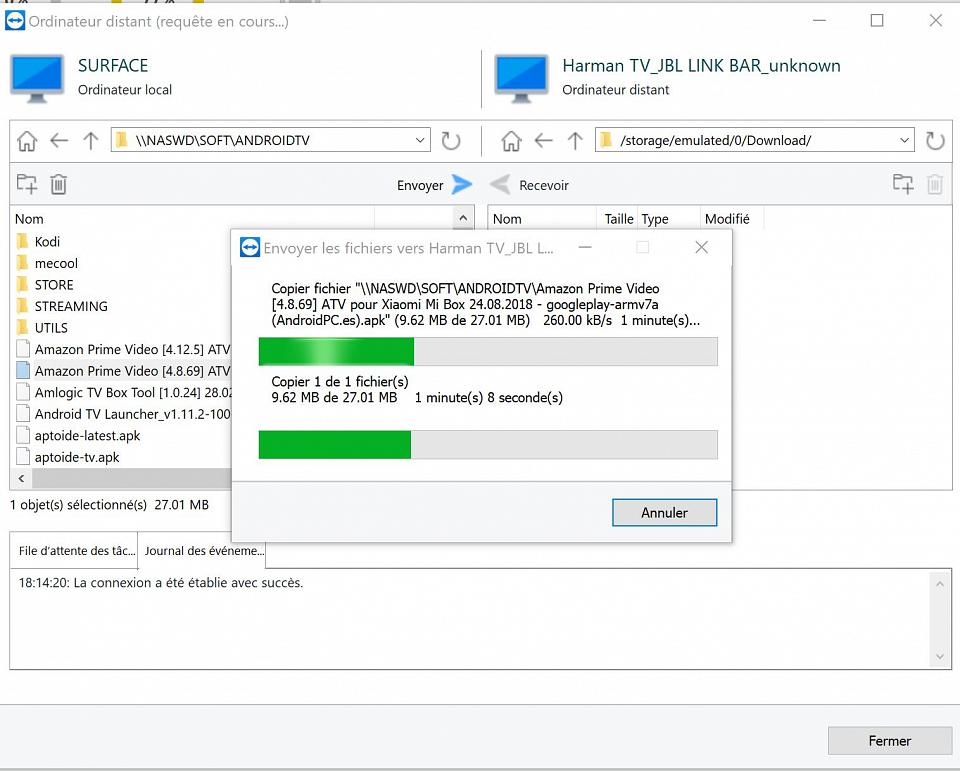Image resolution: width=960 pixels, height=771 pixels.
Task: Expand local path dropdown \\NASWD\SOFT\ANDROIDTV
Action: tap(420, 140)
